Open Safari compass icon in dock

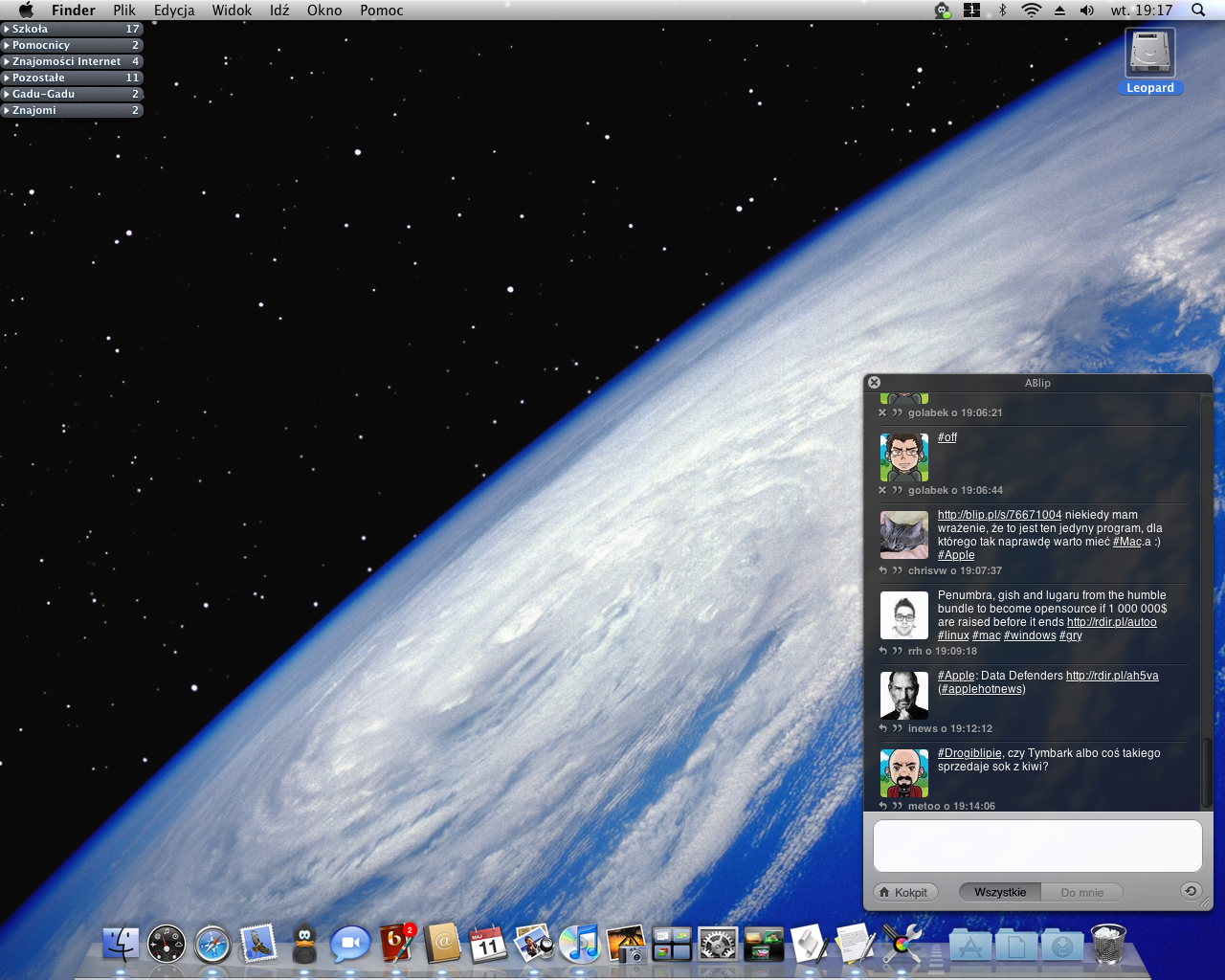tap(212, 945)
